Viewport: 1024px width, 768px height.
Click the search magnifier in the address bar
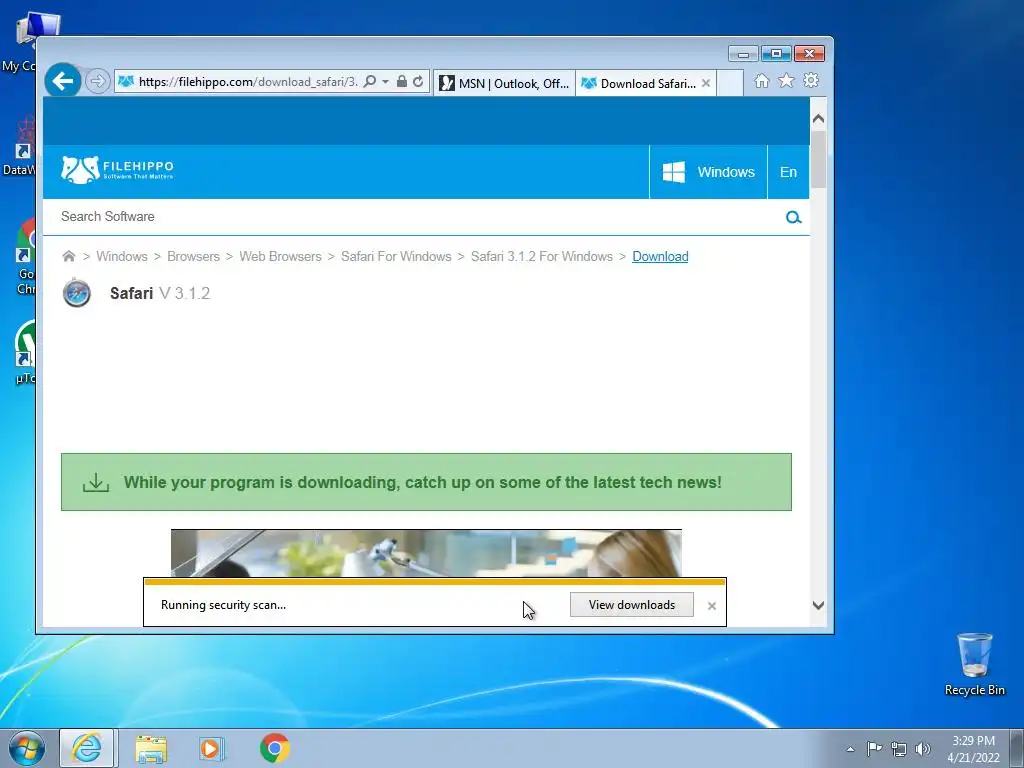click(x=370, y=82)
